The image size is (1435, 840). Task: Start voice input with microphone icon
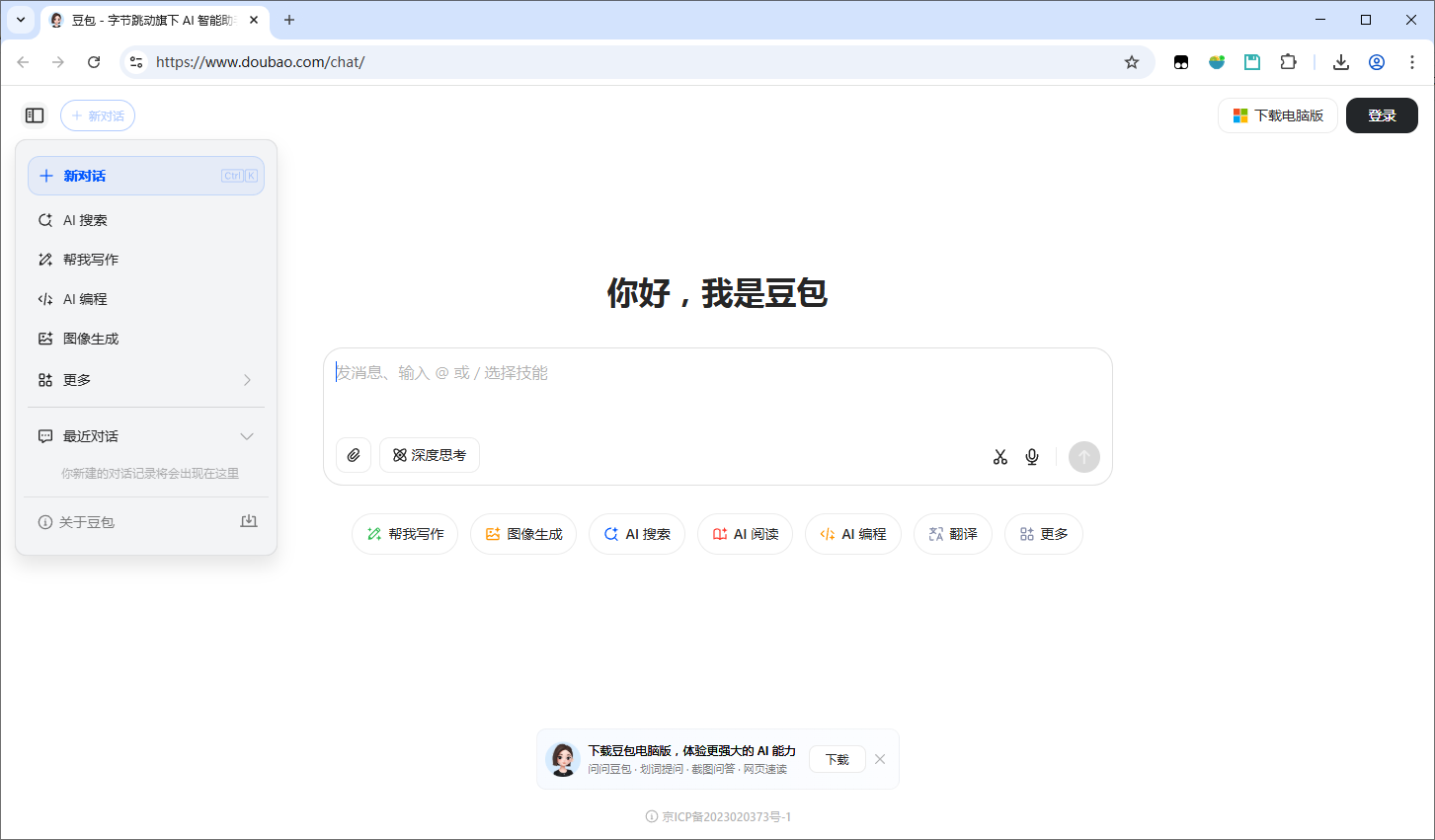(x=1032, y=457)
